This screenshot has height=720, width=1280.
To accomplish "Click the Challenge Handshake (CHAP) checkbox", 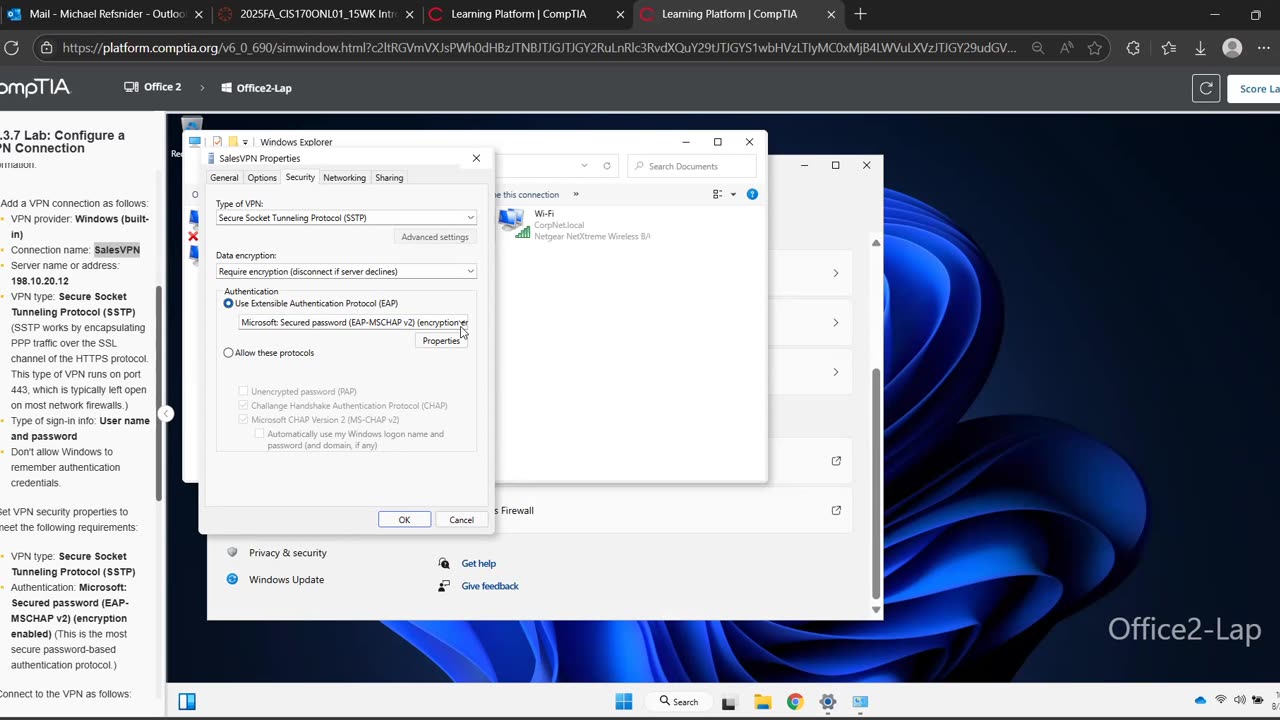I will [x=243, y=406].
